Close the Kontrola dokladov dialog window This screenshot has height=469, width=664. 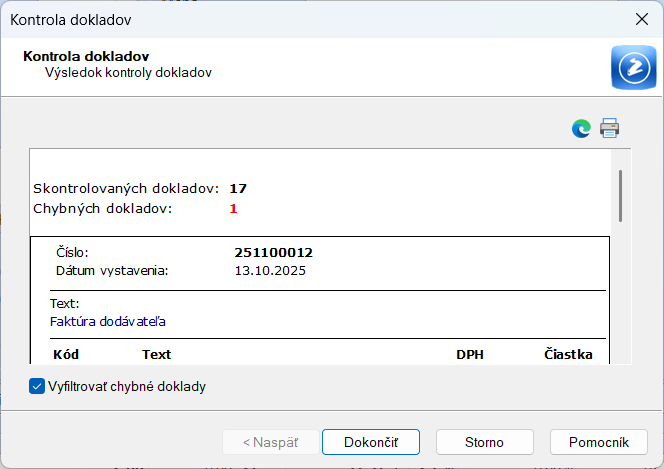click(x=641, y=19)
